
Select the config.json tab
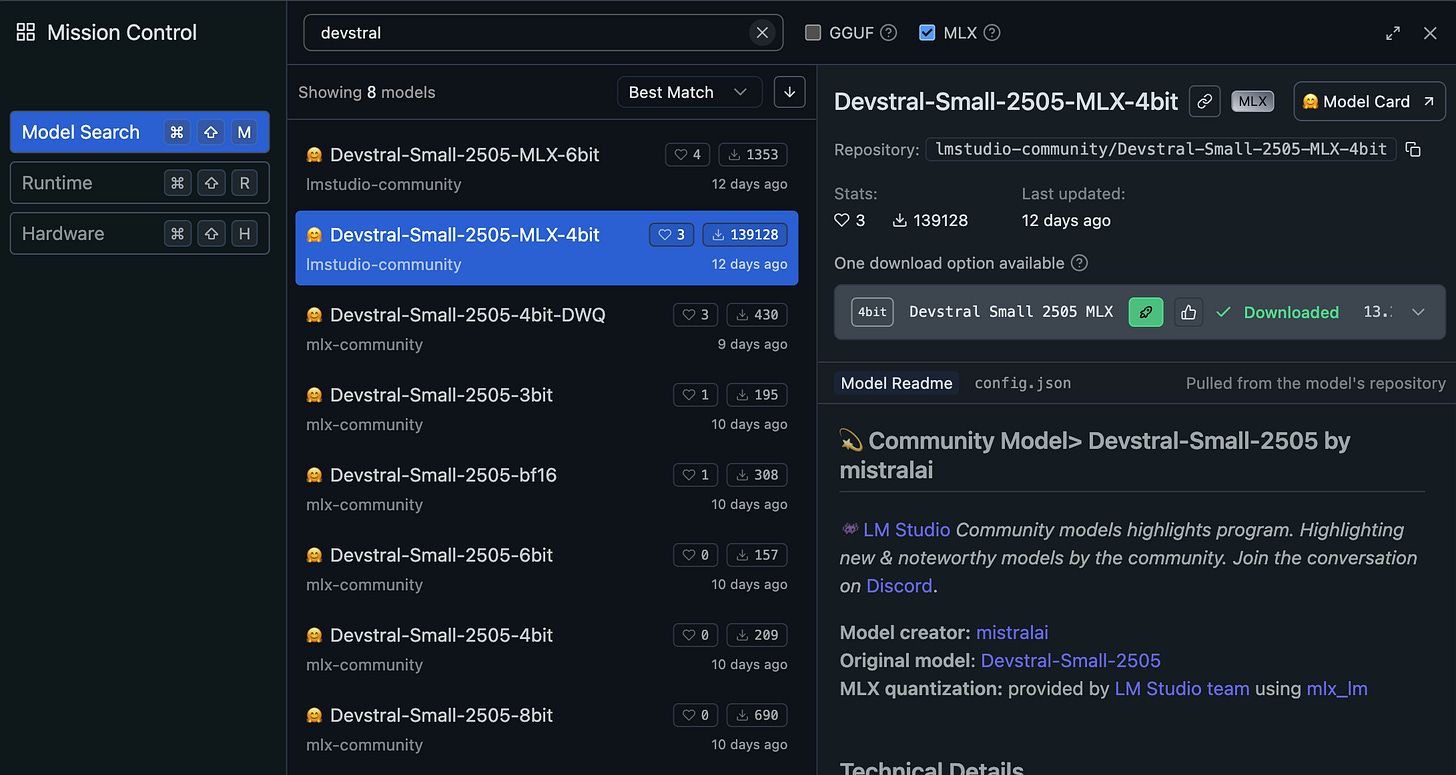(1022, 383)
